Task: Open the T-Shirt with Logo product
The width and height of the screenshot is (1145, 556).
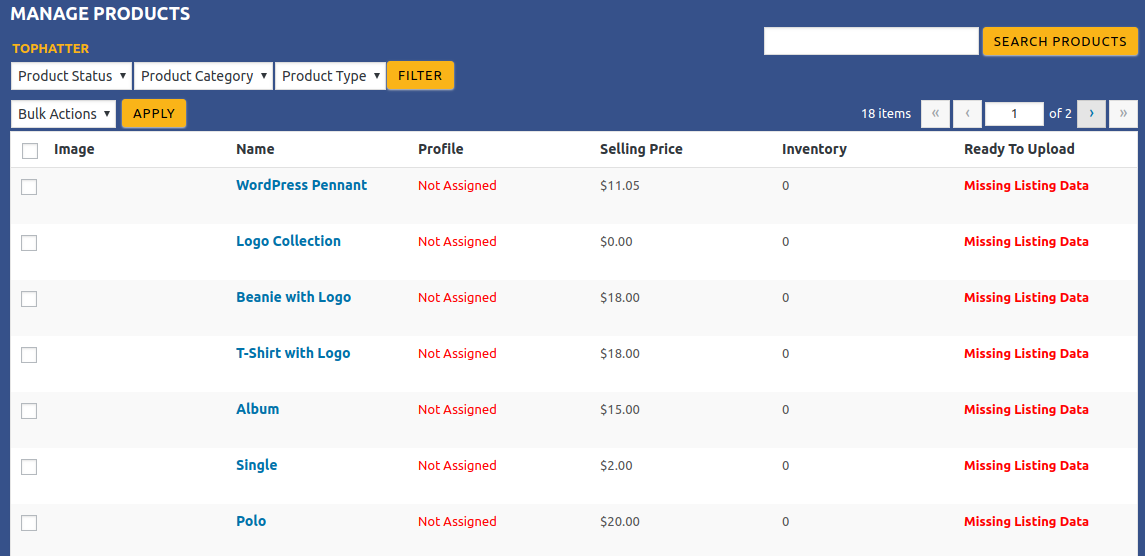Action: (293, 353)
